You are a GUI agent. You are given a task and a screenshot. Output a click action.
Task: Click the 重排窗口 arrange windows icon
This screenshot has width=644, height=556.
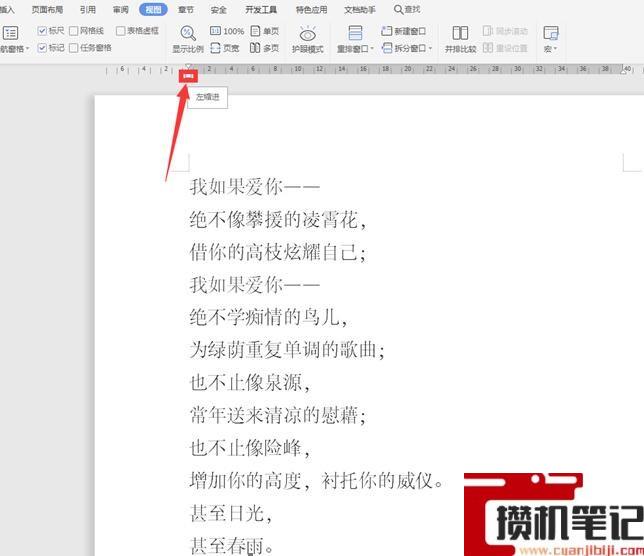(x=355, y=33)
